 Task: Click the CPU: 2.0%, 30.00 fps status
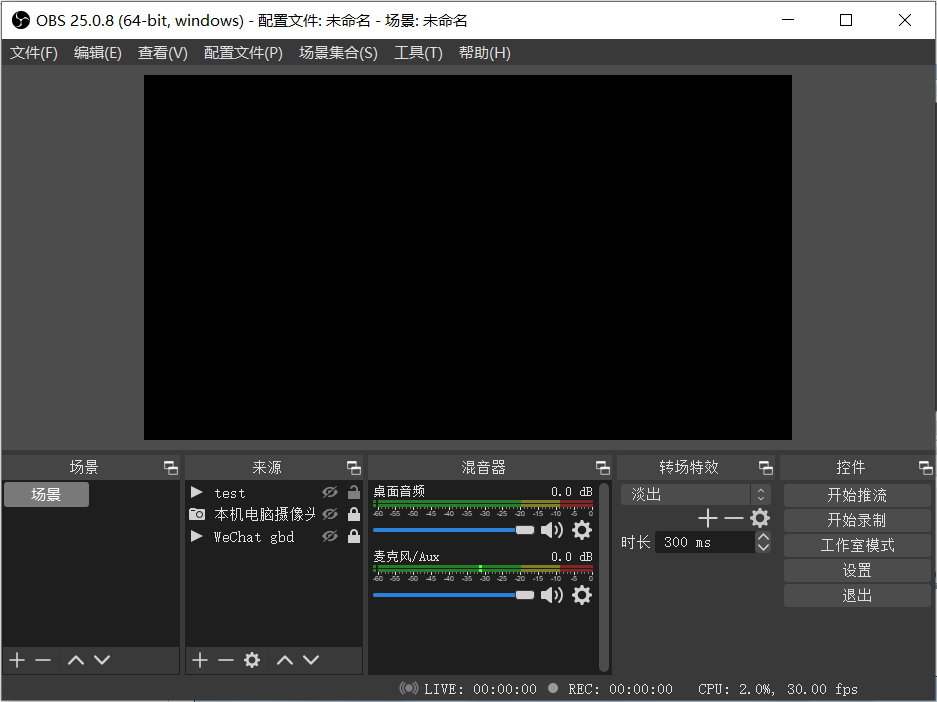click(x=777, y=689)
